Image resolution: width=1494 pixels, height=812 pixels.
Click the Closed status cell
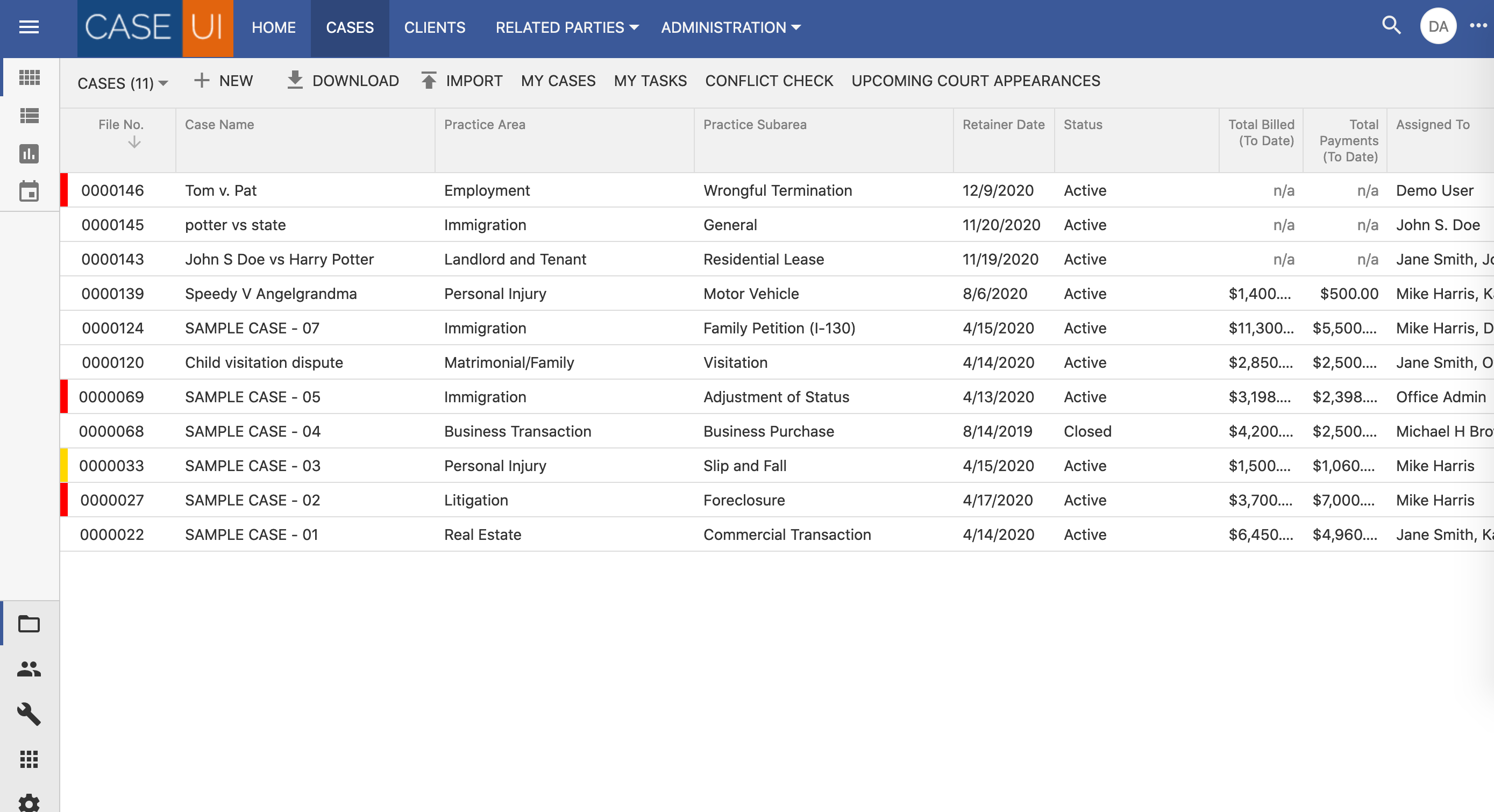coord(1087,431)
